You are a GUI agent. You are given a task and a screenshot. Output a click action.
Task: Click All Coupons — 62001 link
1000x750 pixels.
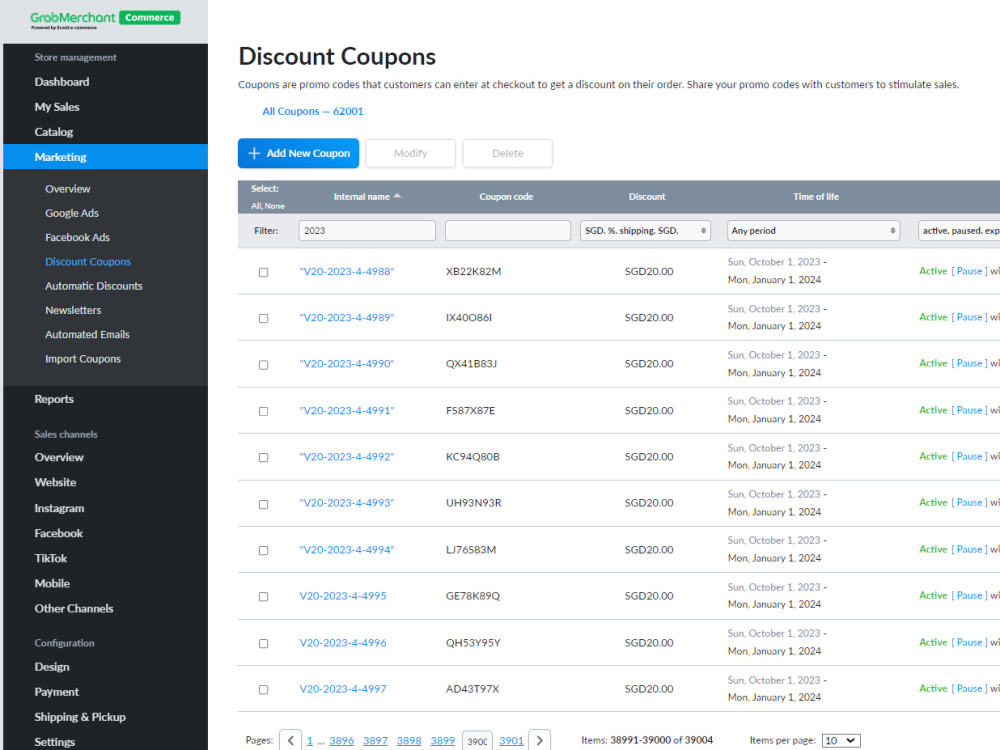point(313,111)
